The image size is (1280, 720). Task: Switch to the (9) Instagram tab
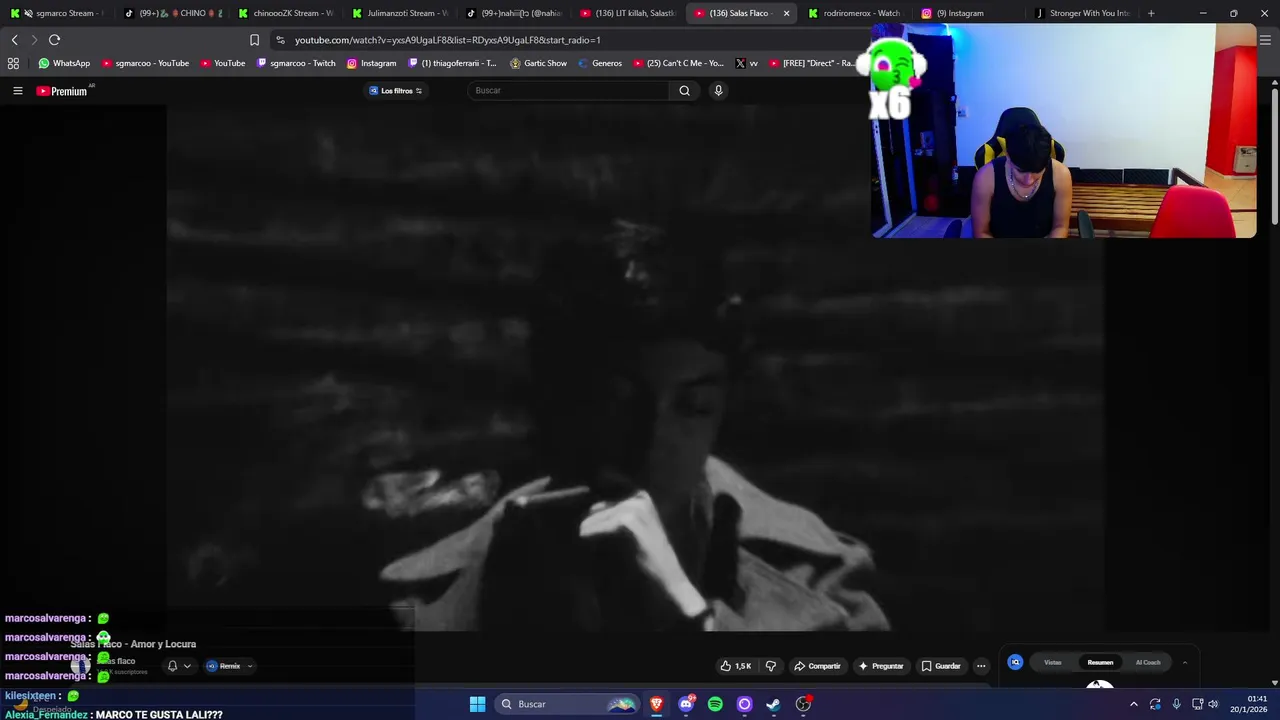point(970,13)
